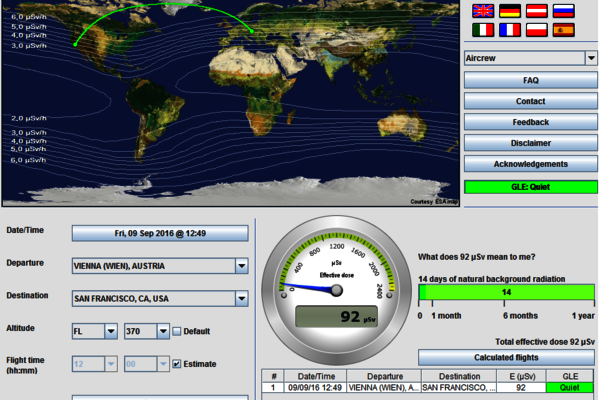Click the Contact button
Image resolution: width=600 pixels, height=400 pixels.
point(531,101)
